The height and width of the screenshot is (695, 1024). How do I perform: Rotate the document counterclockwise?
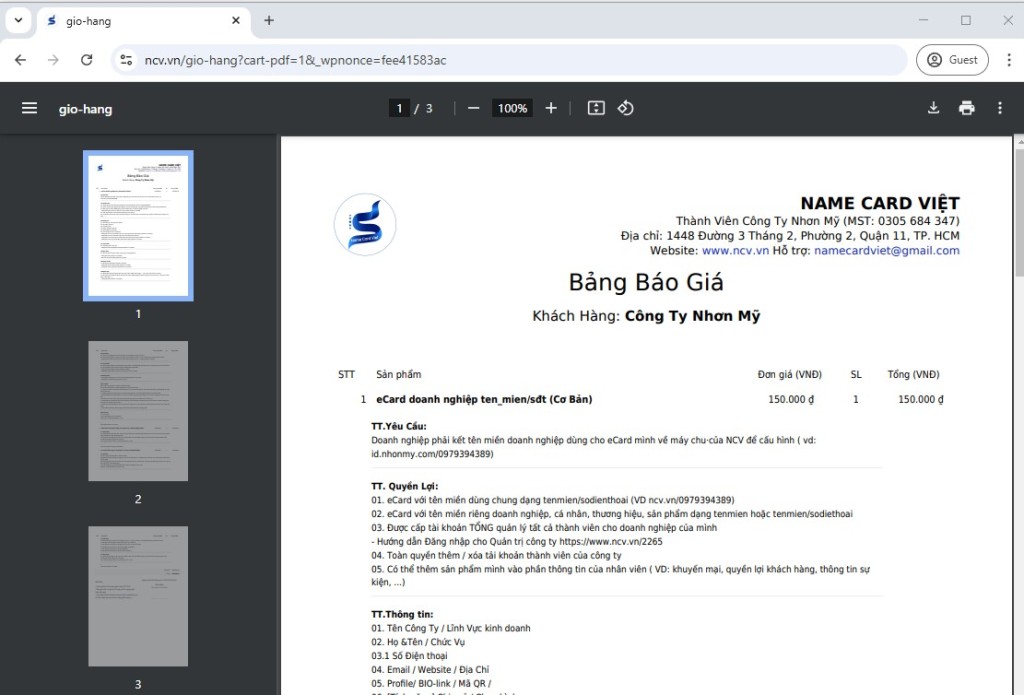click(x=626, y=108)
